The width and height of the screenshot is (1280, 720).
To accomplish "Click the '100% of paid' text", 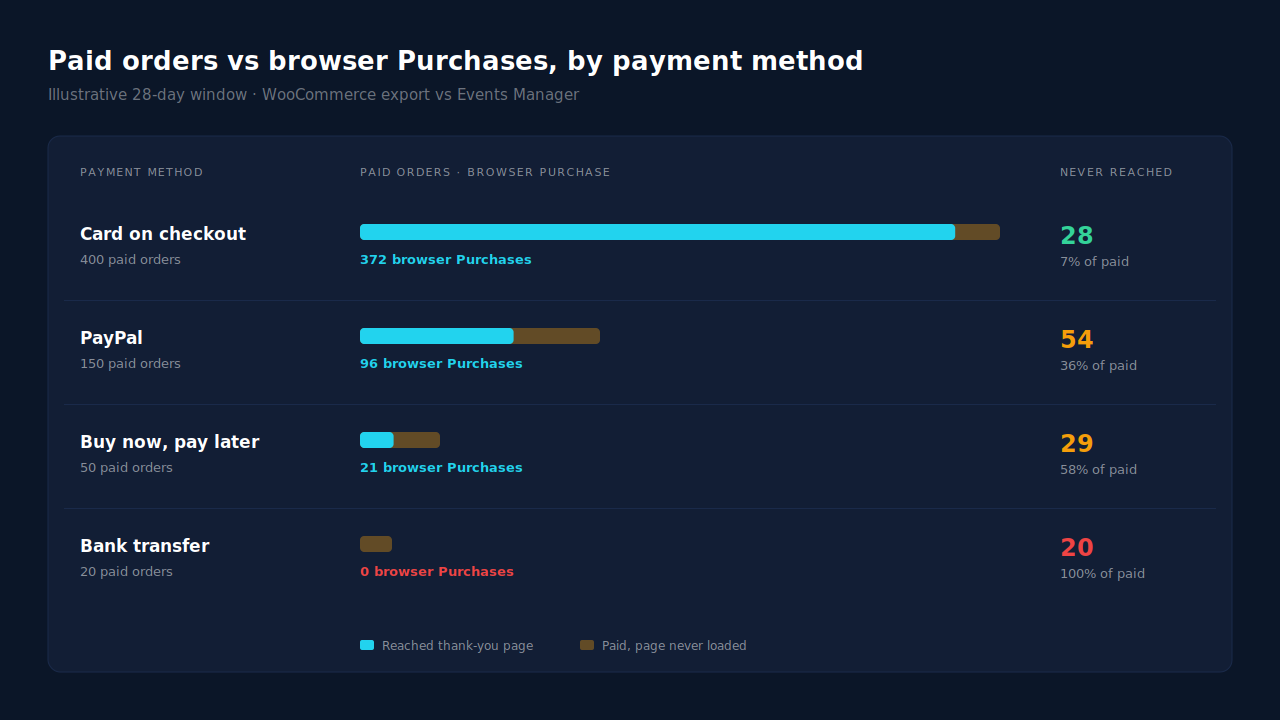I will pyautogui.click(x=1102, y=574).
